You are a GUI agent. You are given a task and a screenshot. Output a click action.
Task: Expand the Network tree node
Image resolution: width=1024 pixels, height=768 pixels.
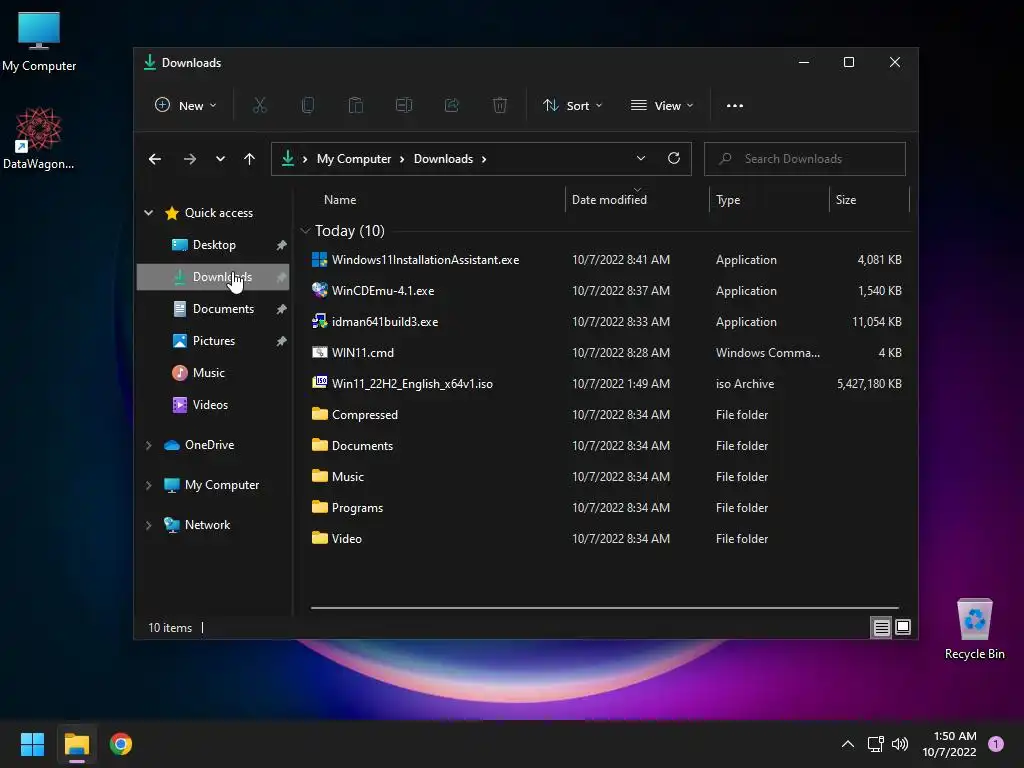point(149,525)
